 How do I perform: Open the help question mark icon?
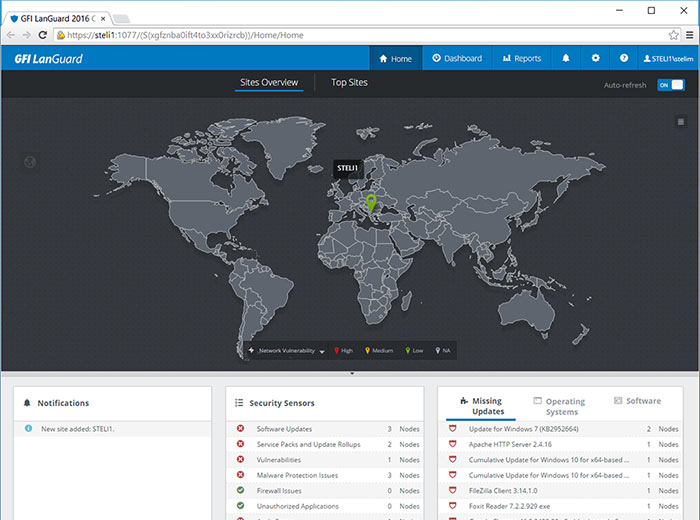pyautogui.click(x=624, y=58)
